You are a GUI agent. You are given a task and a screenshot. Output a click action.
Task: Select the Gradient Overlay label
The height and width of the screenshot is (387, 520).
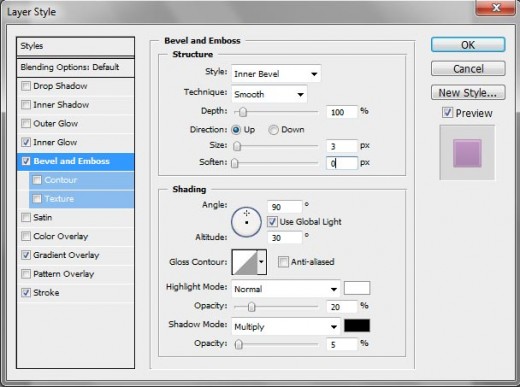point(66,255)
